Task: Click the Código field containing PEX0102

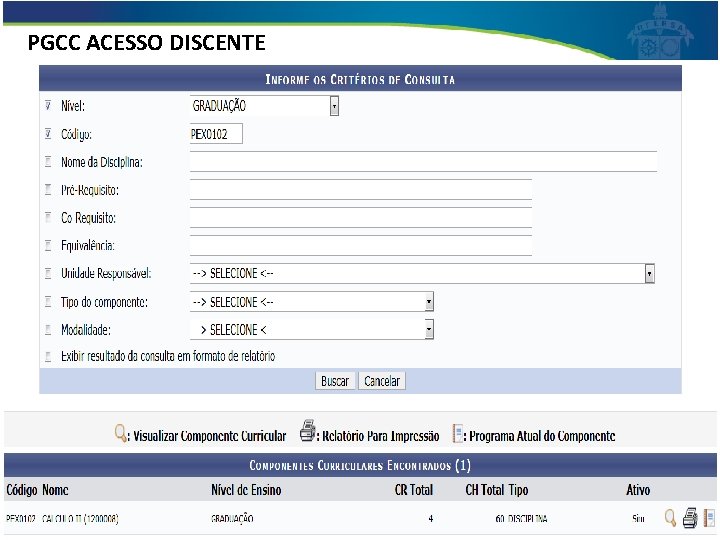Action: coord(216,134)
